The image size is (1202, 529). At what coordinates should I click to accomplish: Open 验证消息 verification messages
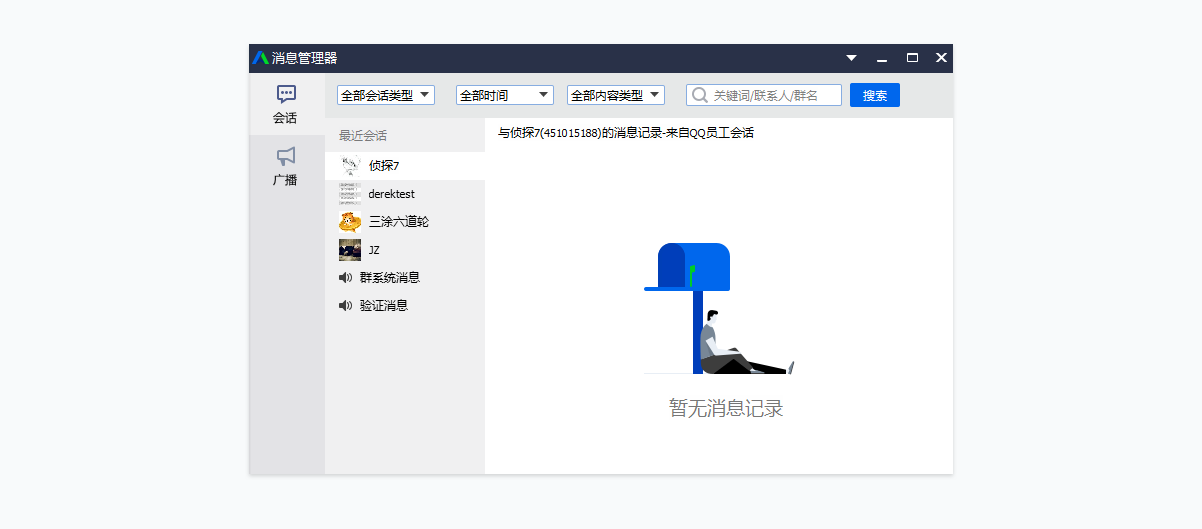405,306
